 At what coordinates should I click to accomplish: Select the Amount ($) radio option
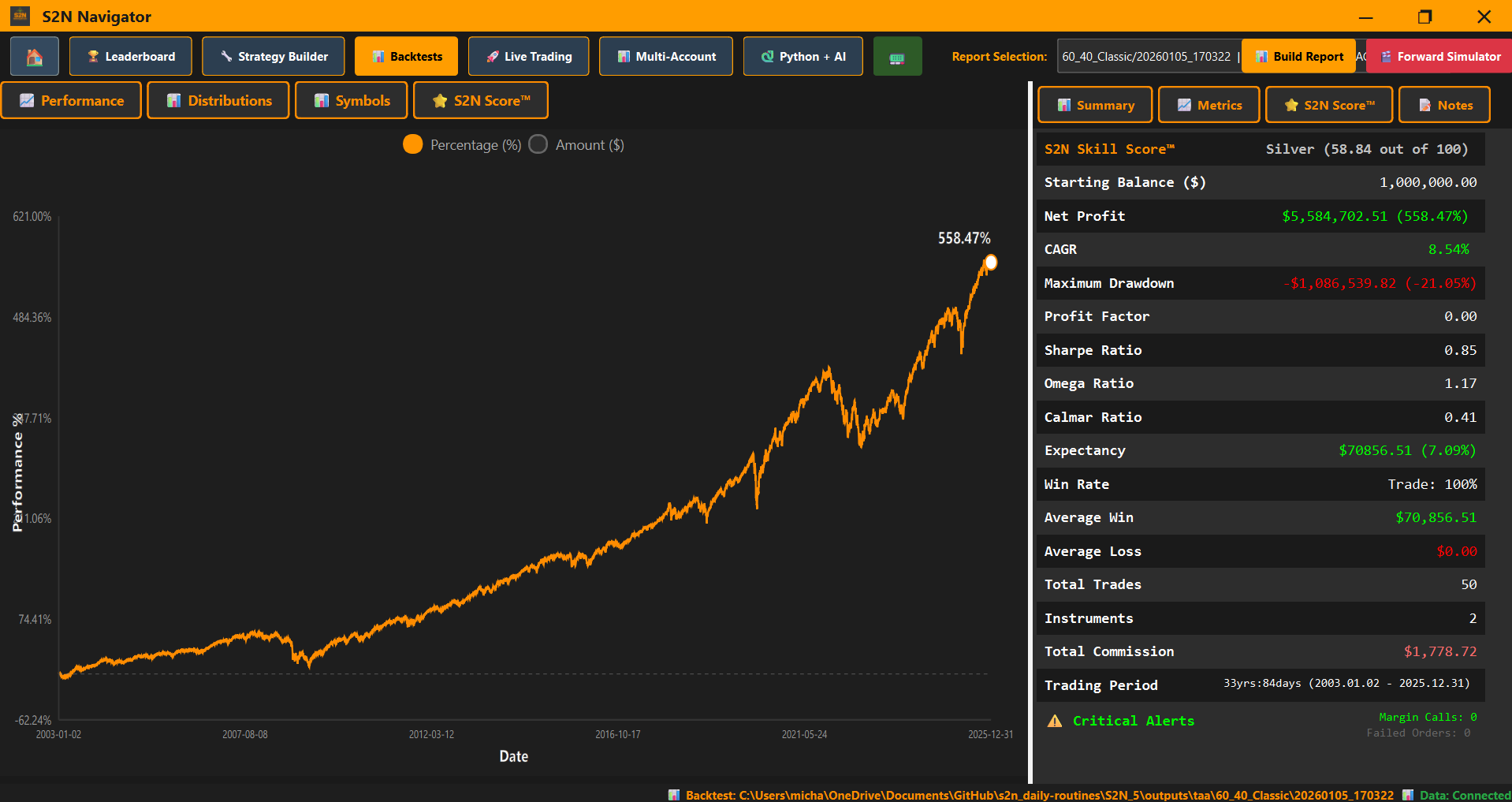coord(538,144)
